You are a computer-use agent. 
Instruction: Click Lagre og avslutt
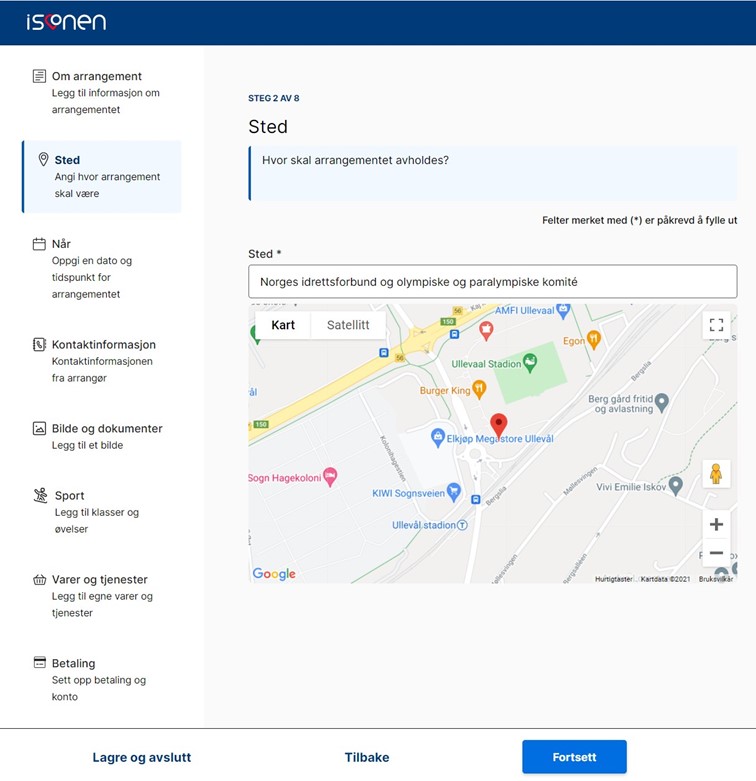coord(142,757)
